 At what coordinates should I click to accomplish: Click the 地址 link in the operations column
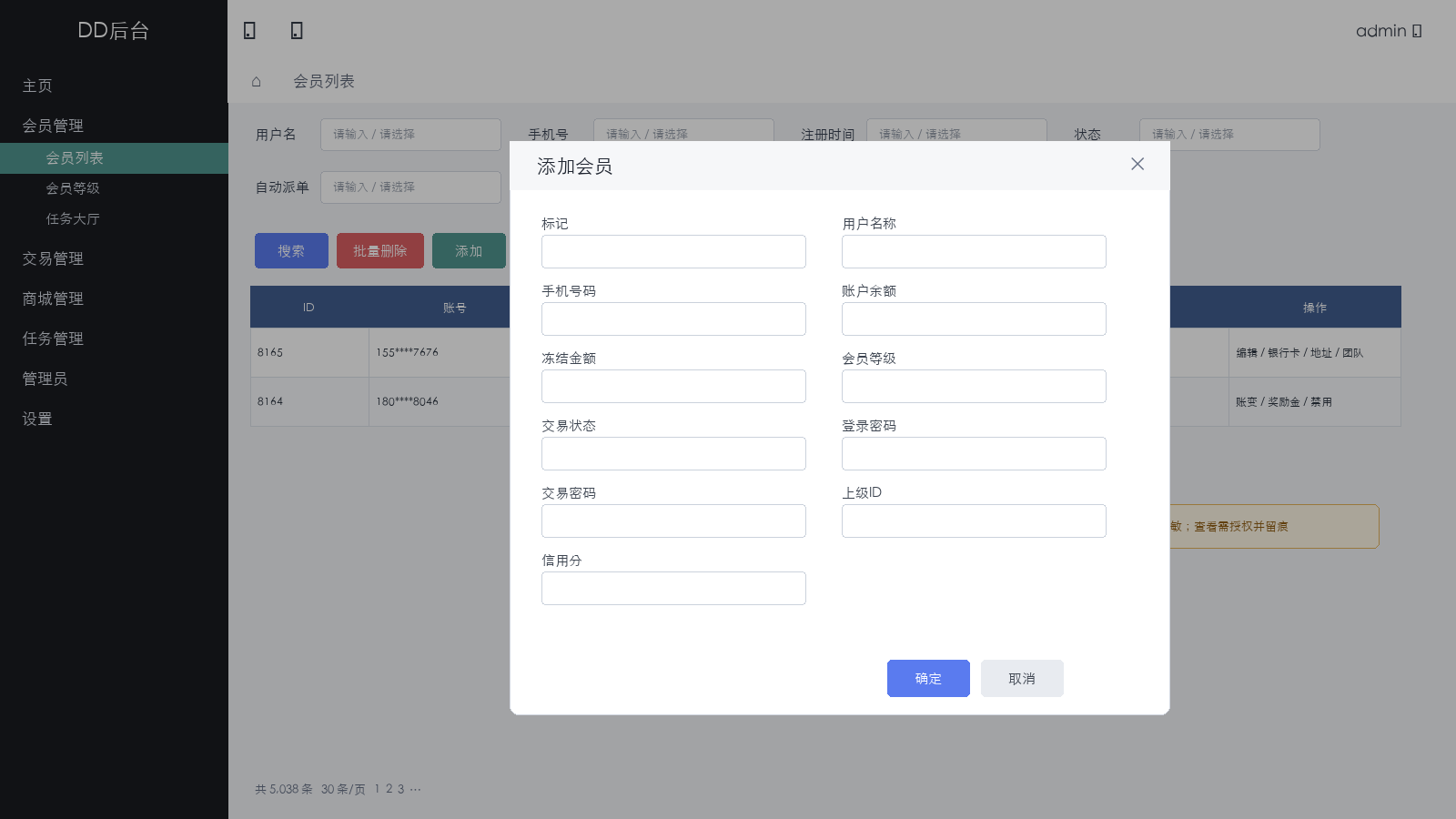(x=1321, y=353)
